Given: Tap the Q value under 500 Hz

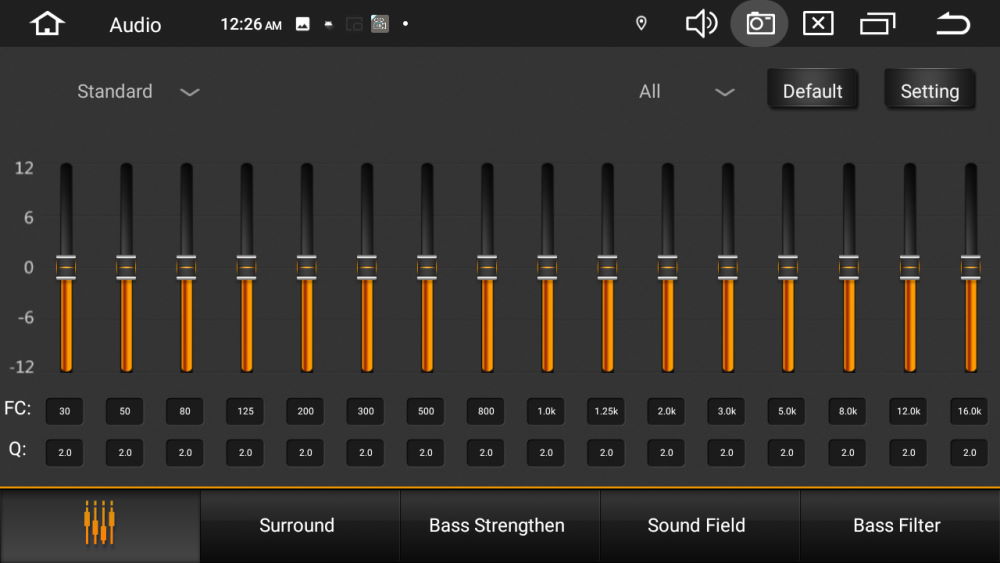Looking at the screenshot, I should pos(426,453).
